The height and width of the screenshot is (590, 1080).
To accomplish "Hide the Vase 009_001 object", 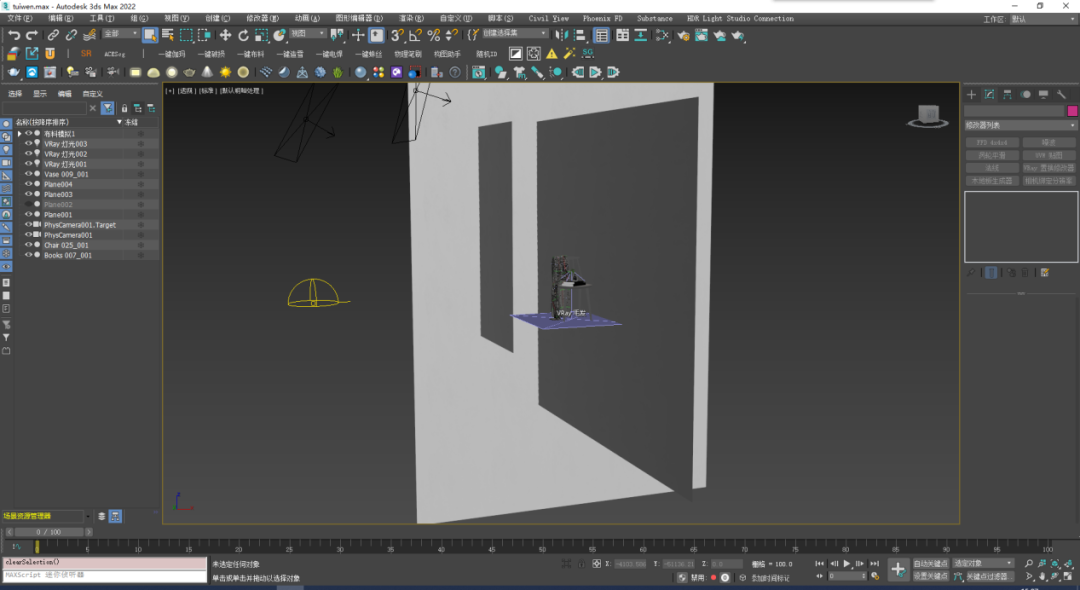I will pos(29,174).
